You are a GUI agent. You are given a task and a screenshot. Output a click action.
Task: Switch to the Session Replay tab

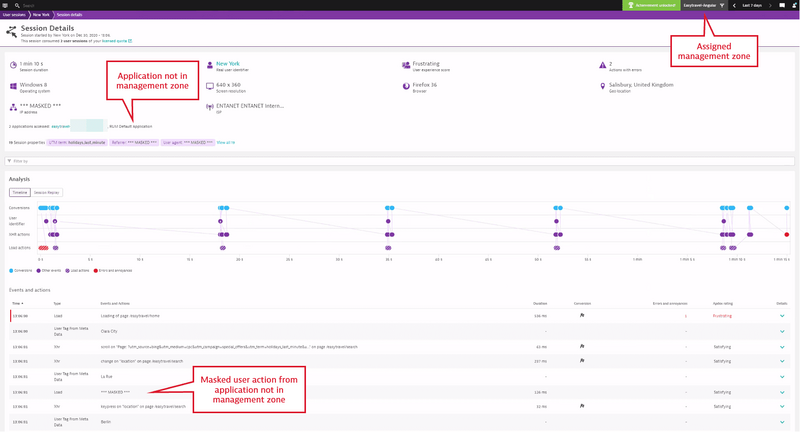coord(46,192)
